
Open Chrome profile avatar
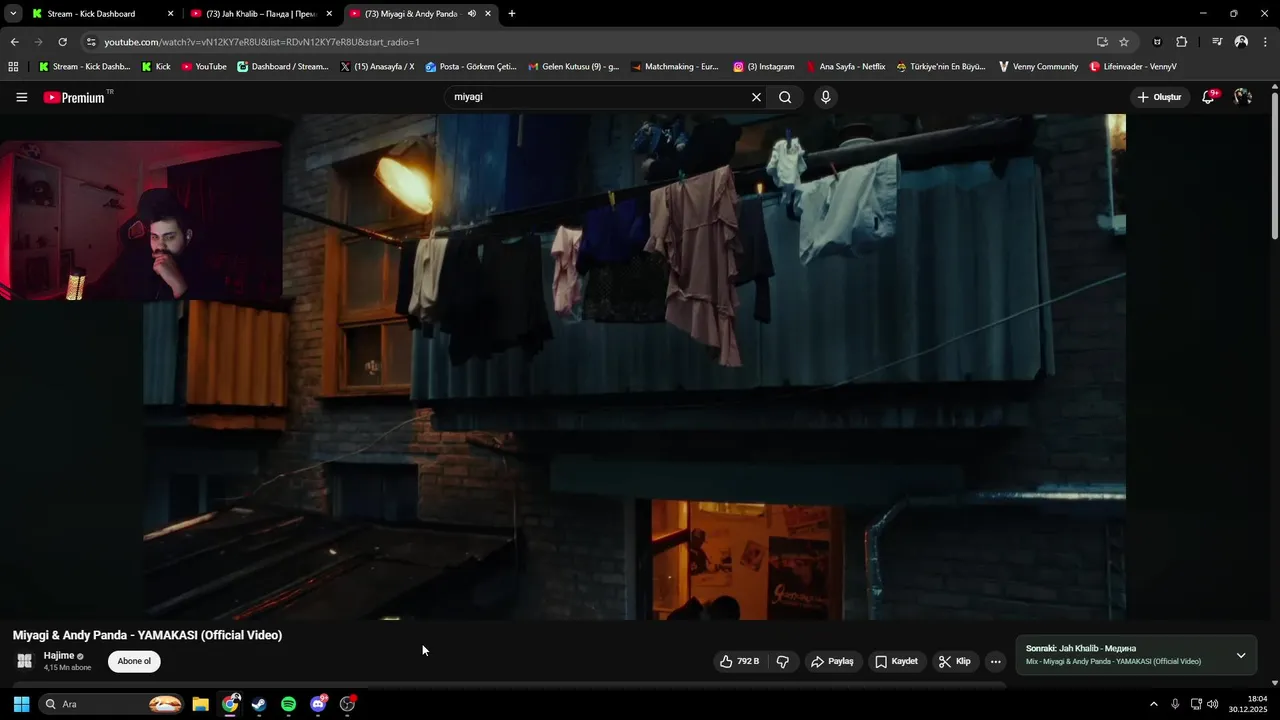tap(1241, 42)
